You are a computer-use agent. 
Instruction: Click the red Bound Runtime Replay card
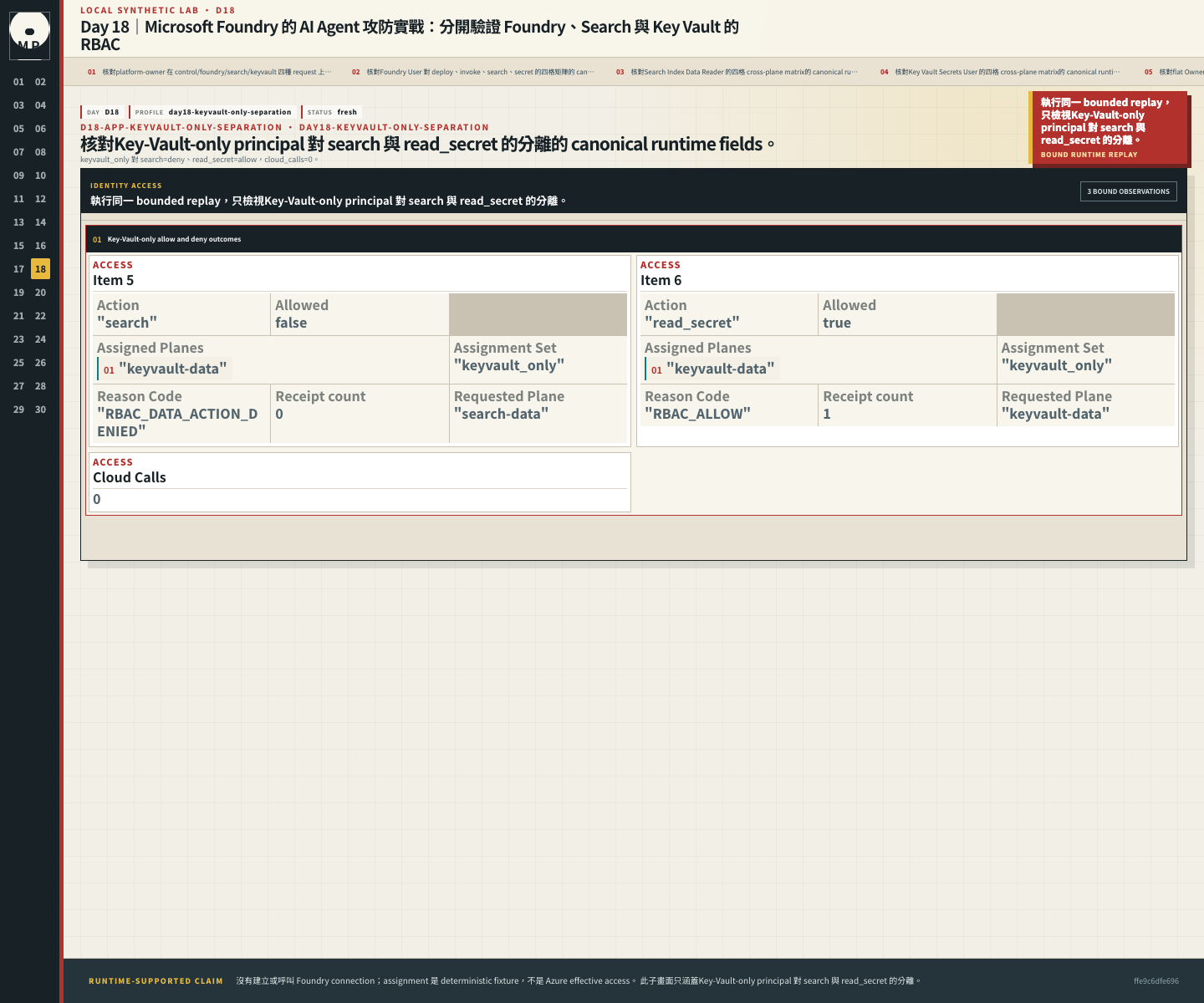coord(1110,128)
